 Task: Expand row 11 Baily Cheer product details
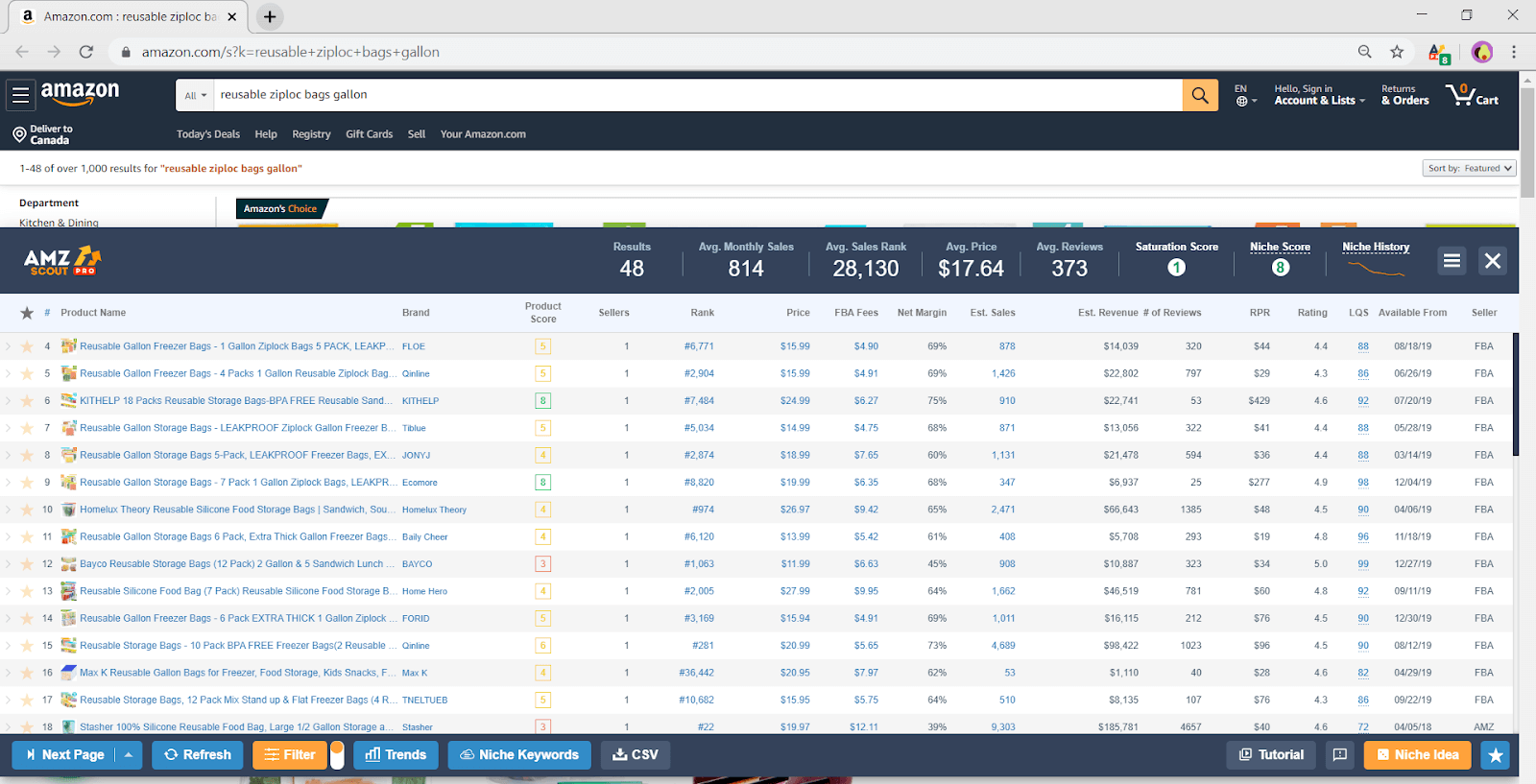pos(9,537)
